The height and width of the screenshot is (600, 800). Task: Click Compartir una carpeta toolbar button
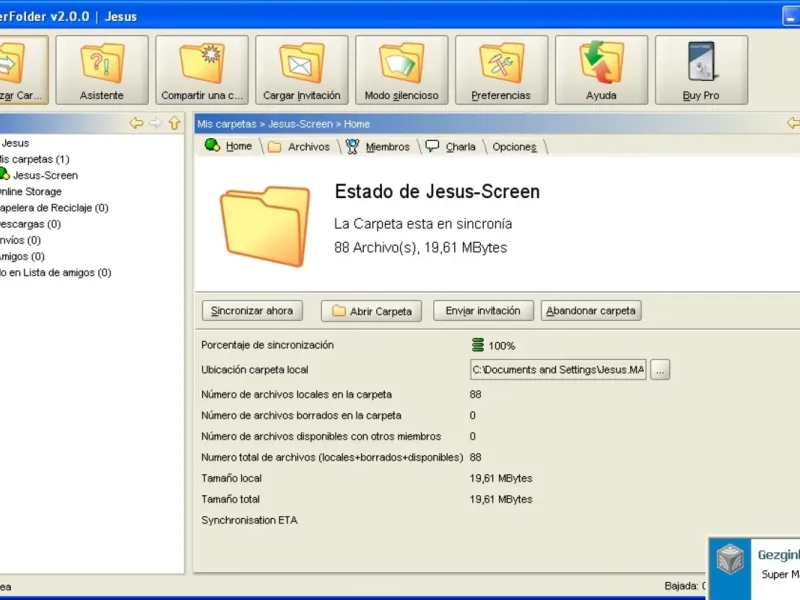(202, 70)
